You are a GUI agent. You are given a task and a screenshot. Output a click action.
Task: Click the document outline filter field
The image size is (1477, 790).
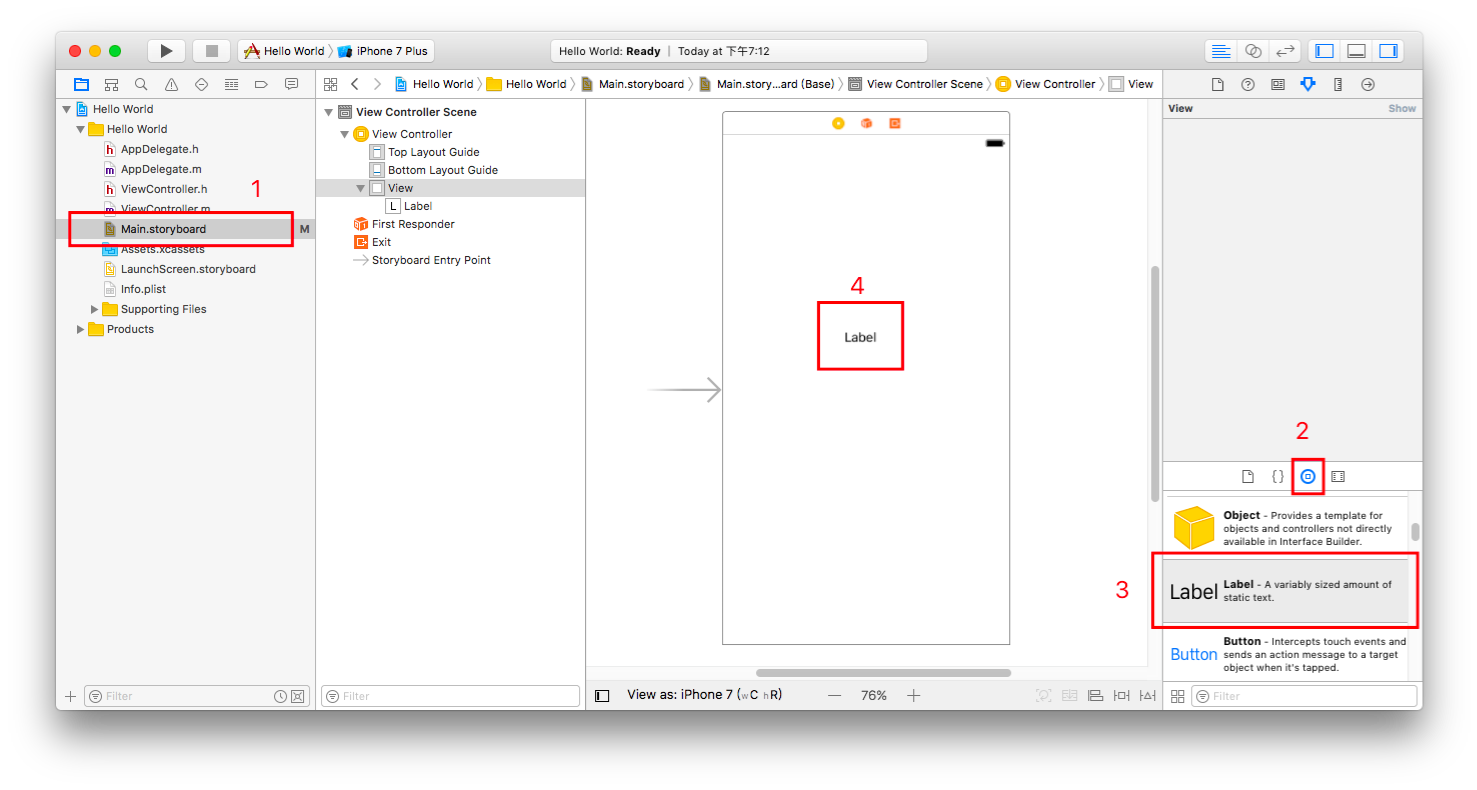450,696
